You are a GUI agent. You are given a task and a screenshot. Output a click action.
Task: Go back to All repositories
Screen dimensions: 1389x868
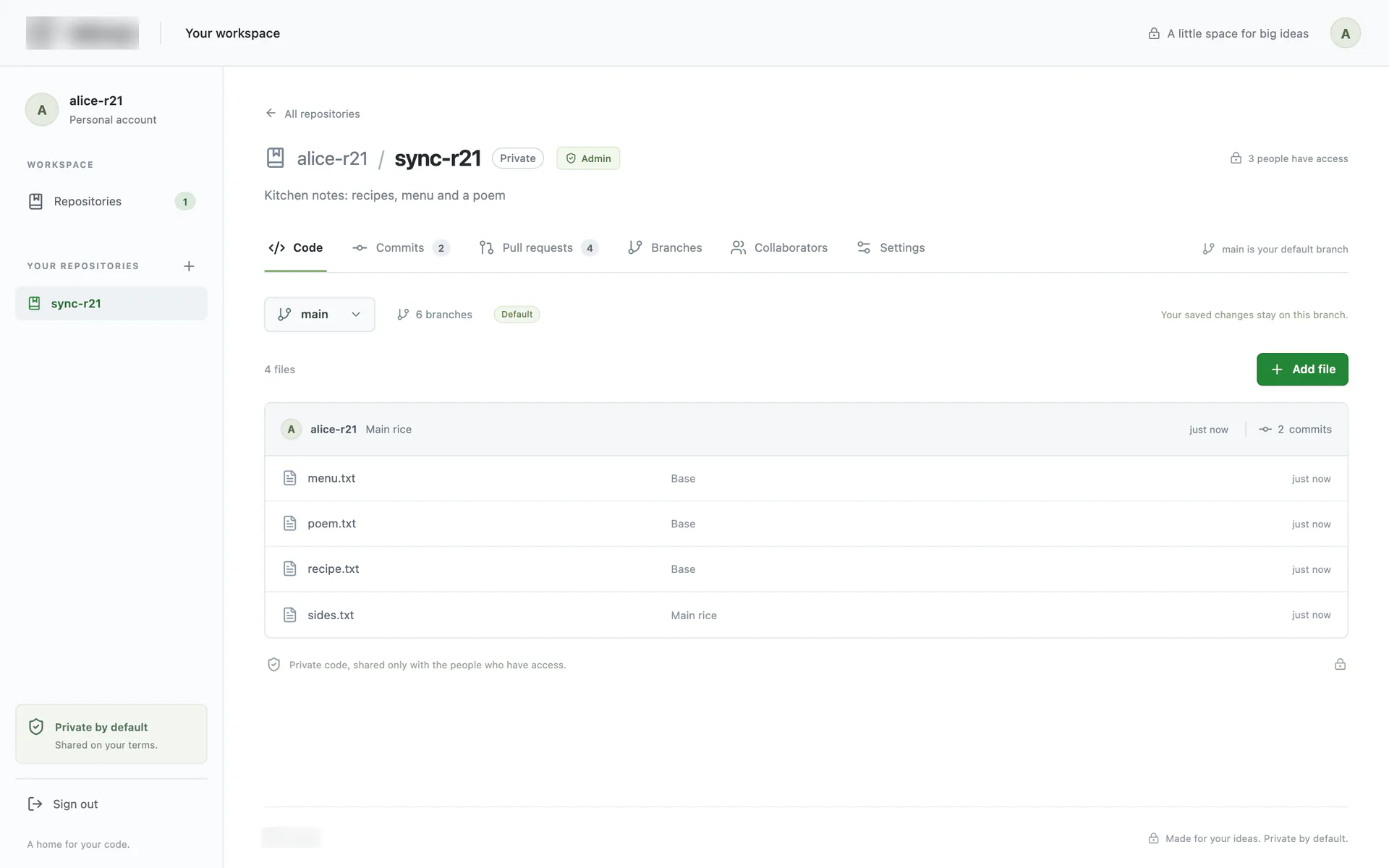click(313, 114)
